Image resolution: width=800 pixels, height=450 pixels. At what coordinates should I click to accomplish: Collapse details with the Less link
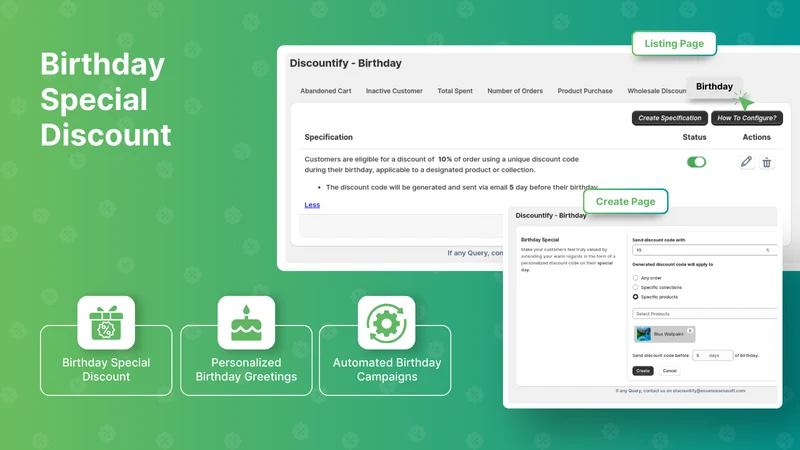pos(312,205)
